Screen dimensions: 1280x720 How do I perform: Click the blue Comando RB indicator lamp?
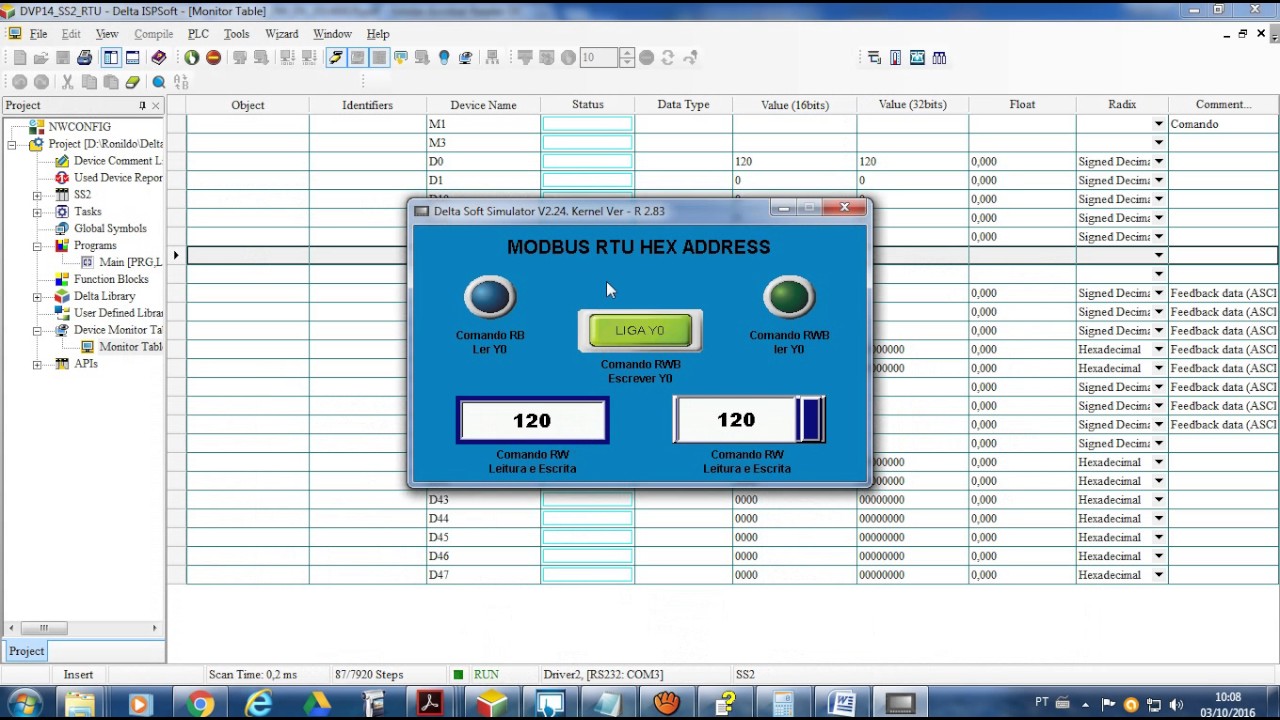(489, 297)
